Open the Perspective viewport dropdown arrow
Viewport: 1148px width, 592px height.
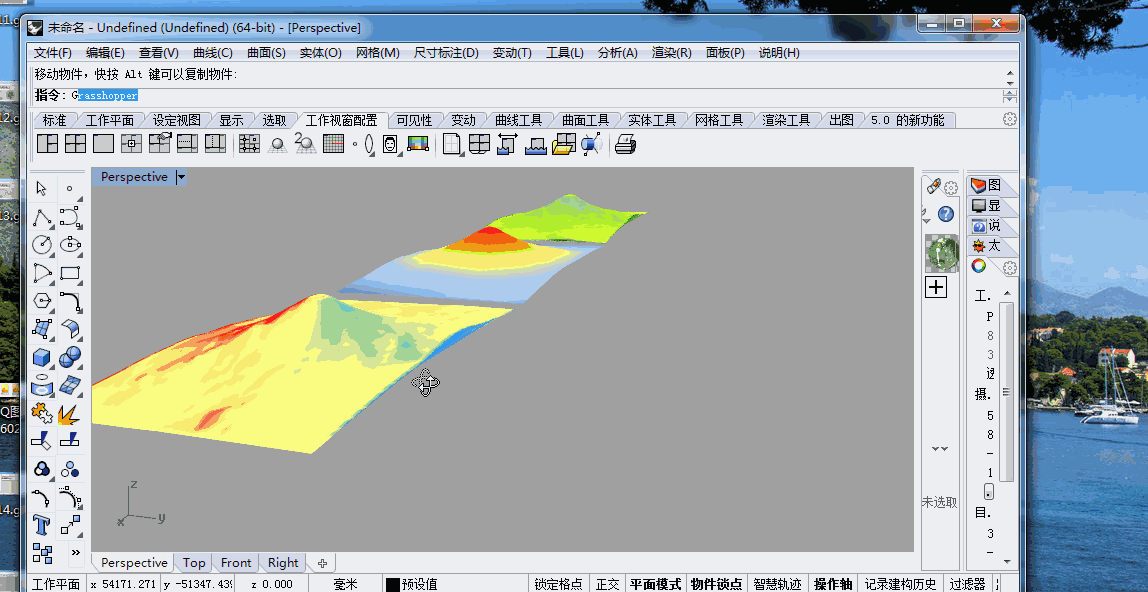tap(181, 177)
